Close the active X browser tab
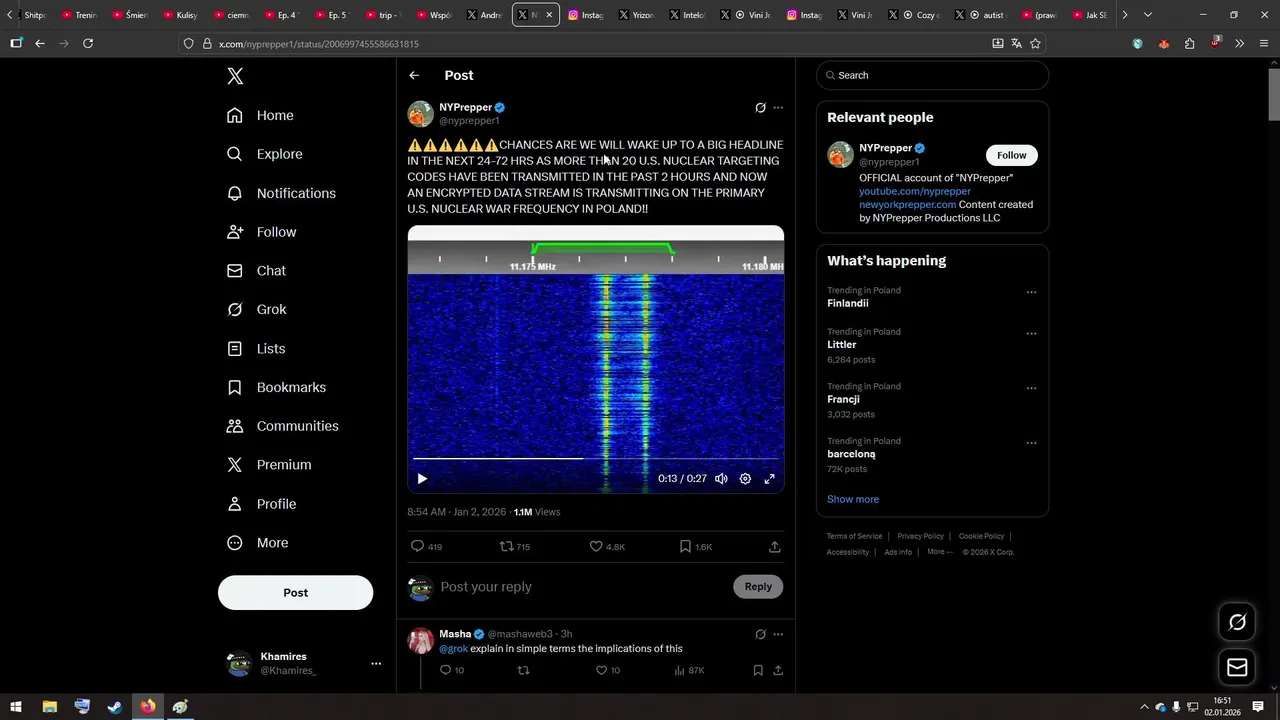The height and width of the screenshot is (720, 1280). (x=549, y=15)
